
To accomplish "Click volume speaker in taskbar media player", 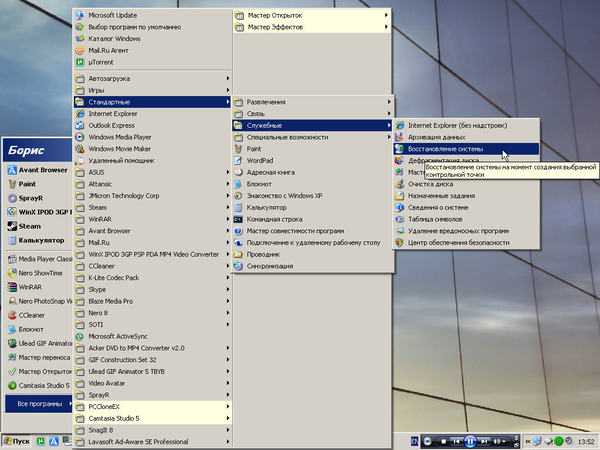I will 497,441.
